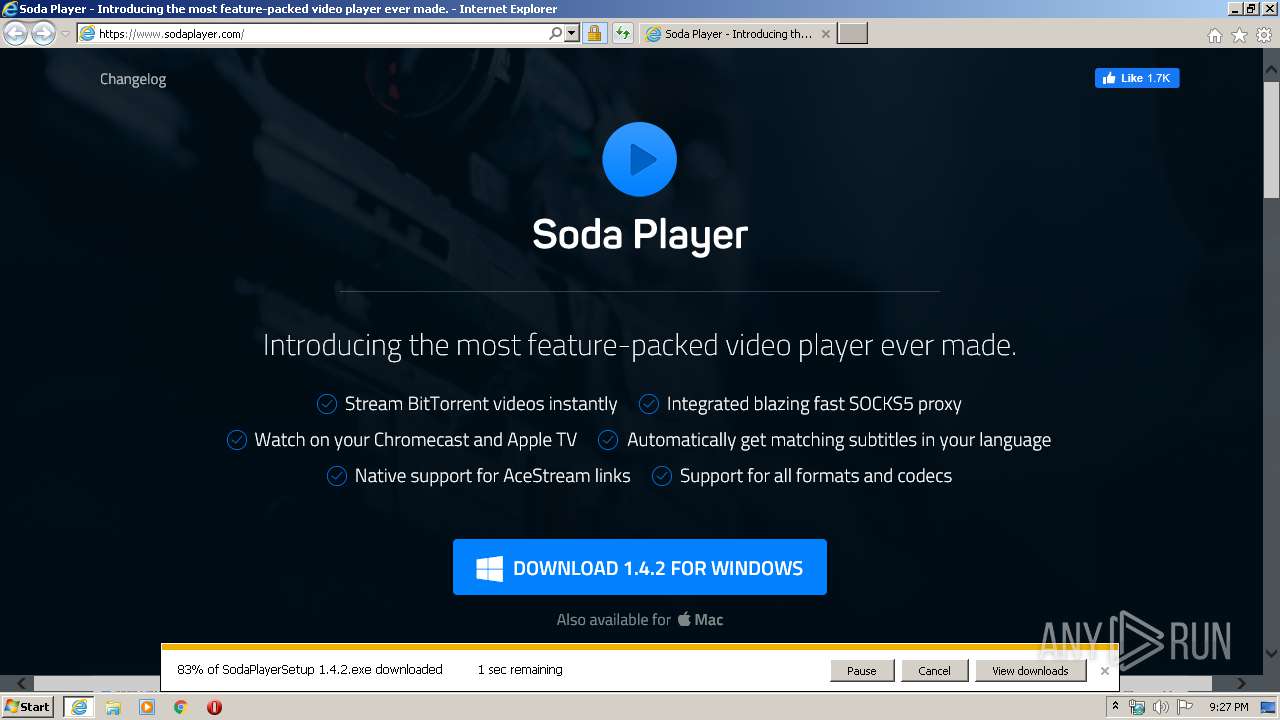Expand the address bar autocomplete dropdown
The width and height of the screenshot is (1280, 720).
pos(572,33)
